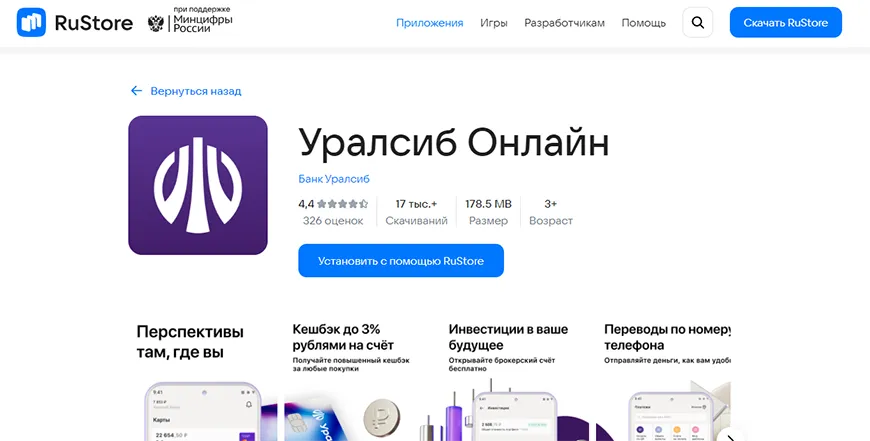The height and width of the screenshot is (441, 870).
Task: Click the RuStore logo icon
Action: 31,23
